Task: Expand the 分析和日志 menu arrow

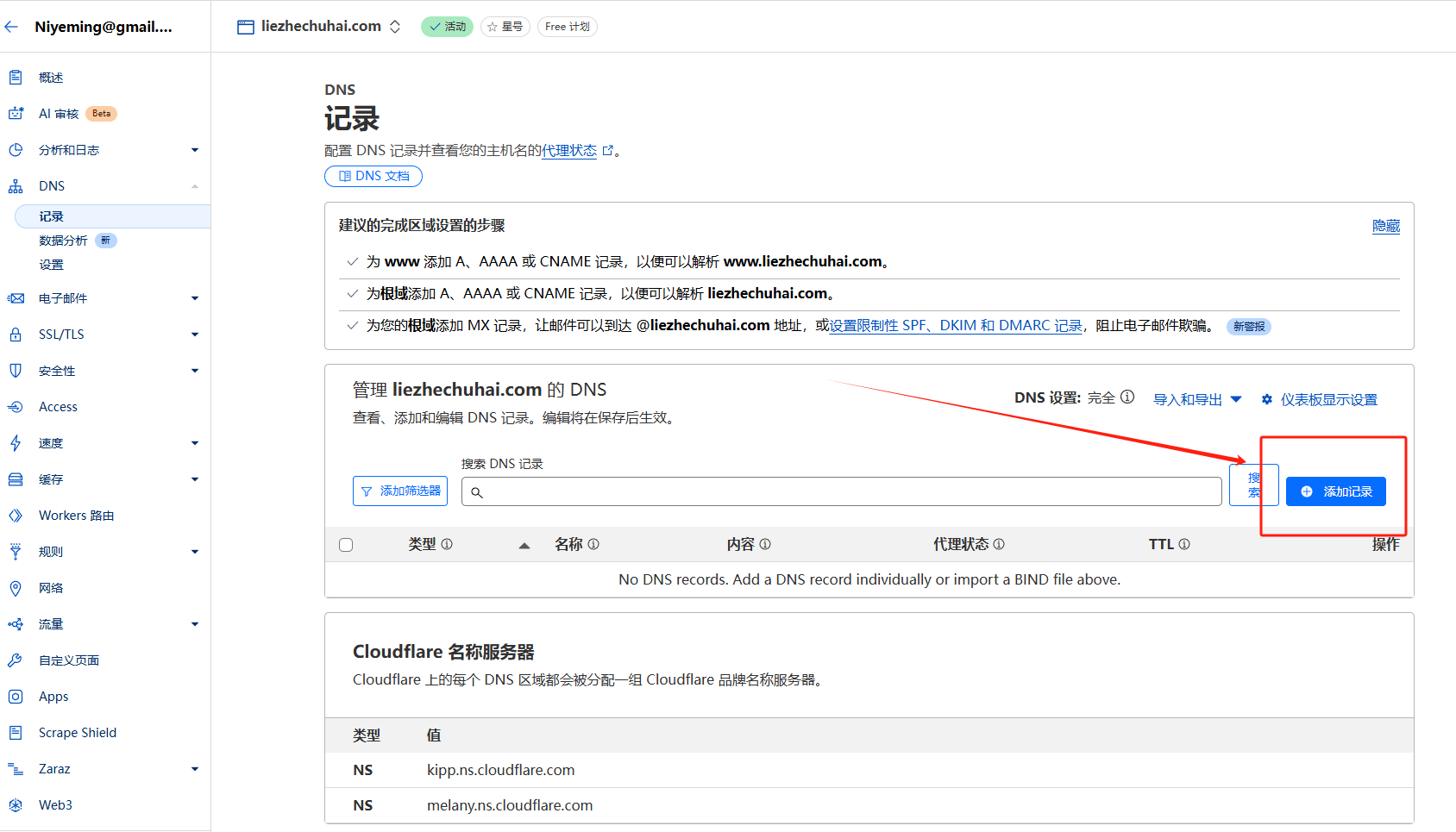Action: click(195, 150)
